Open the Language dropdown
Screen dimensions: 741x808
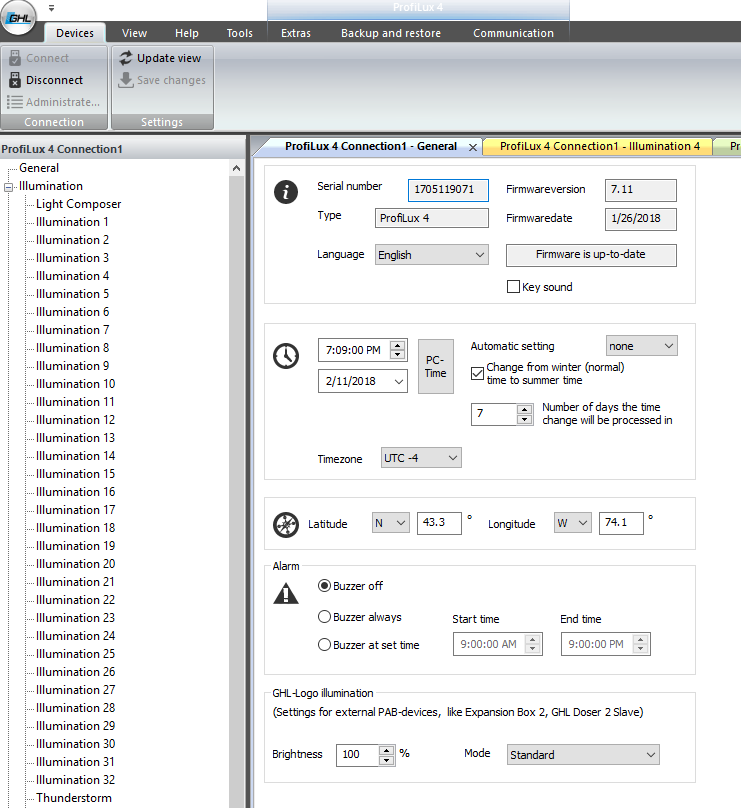[x=432, y=255]
